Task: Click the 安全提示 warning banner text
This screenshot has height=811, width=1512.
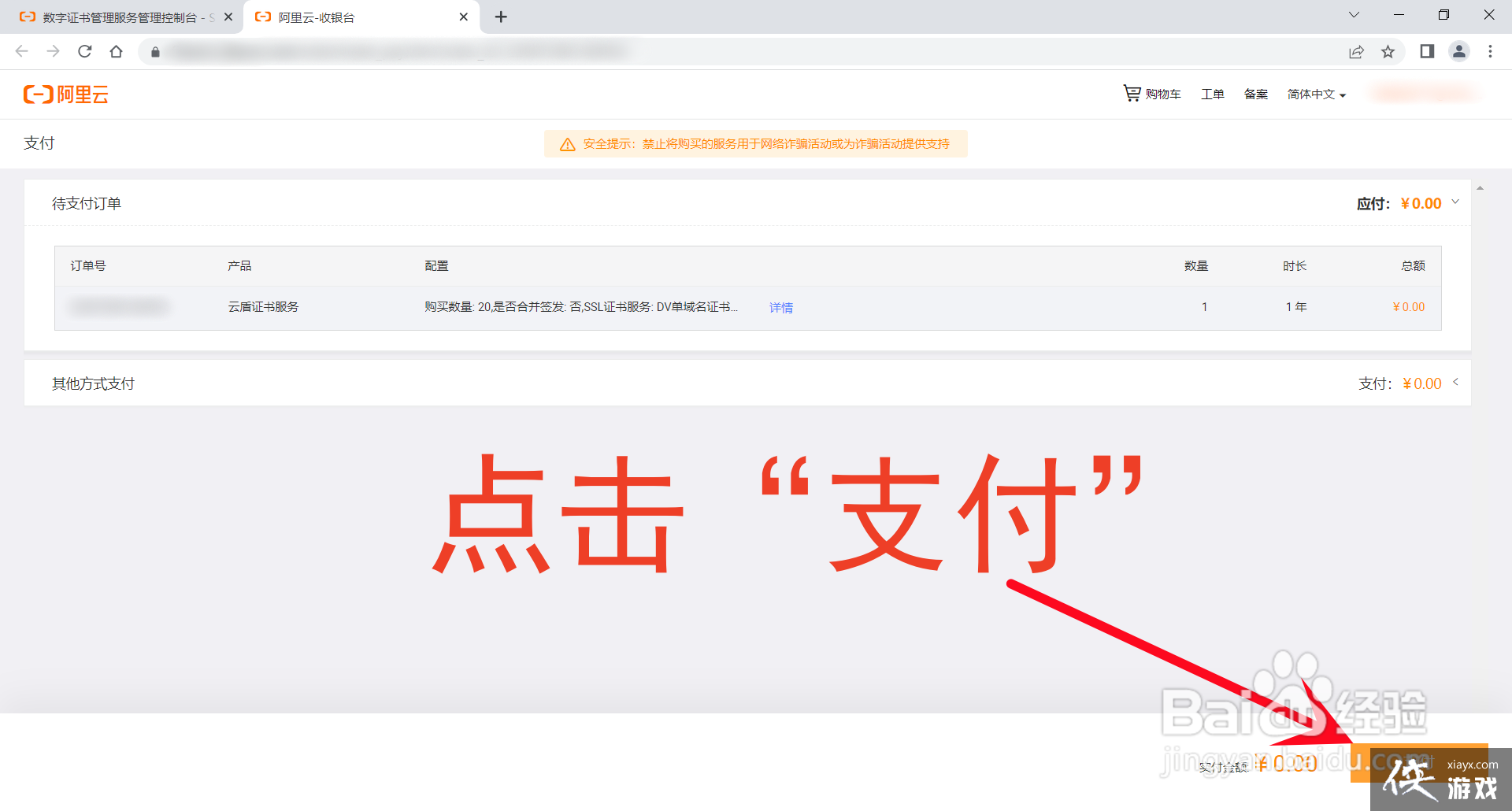Action: point(766,144)
